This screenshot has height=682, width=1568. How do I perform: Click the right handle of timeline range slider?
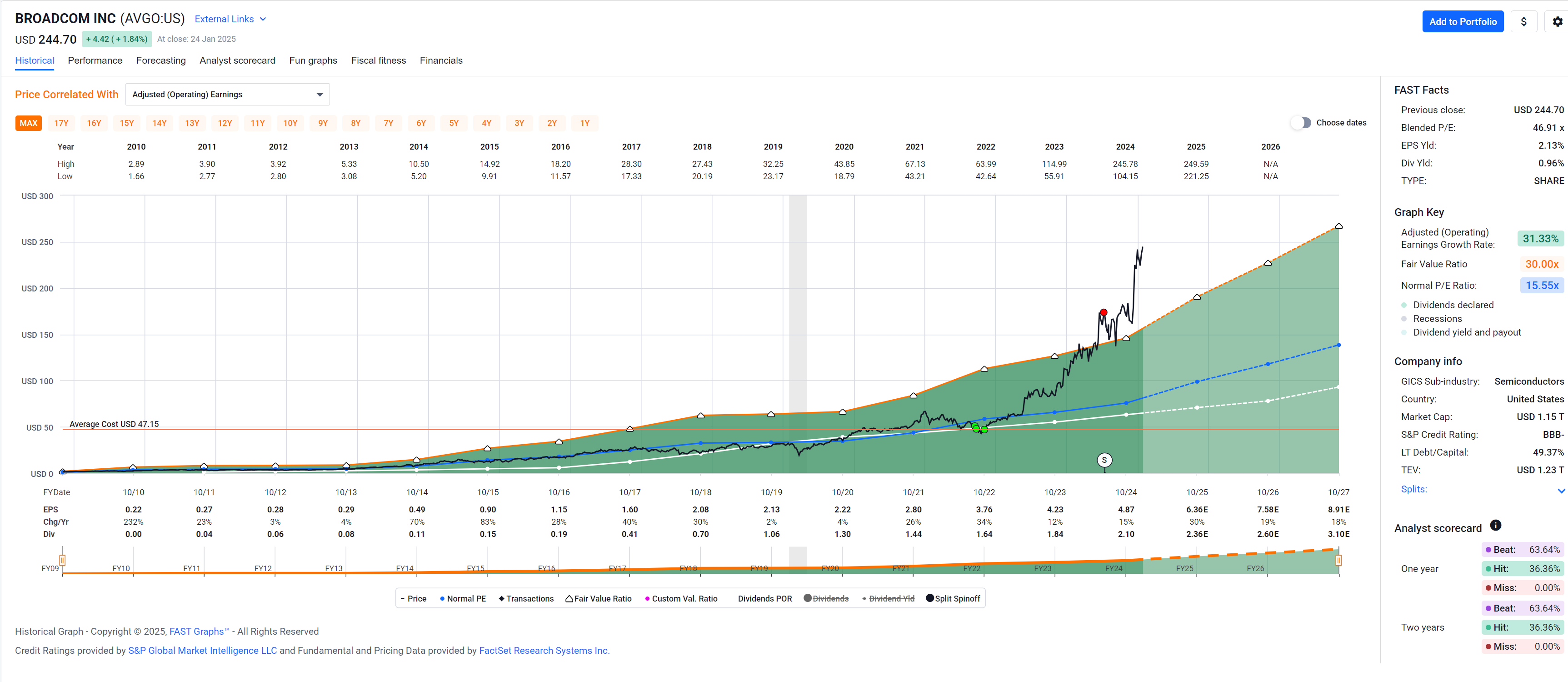(x=1338, y=560)
